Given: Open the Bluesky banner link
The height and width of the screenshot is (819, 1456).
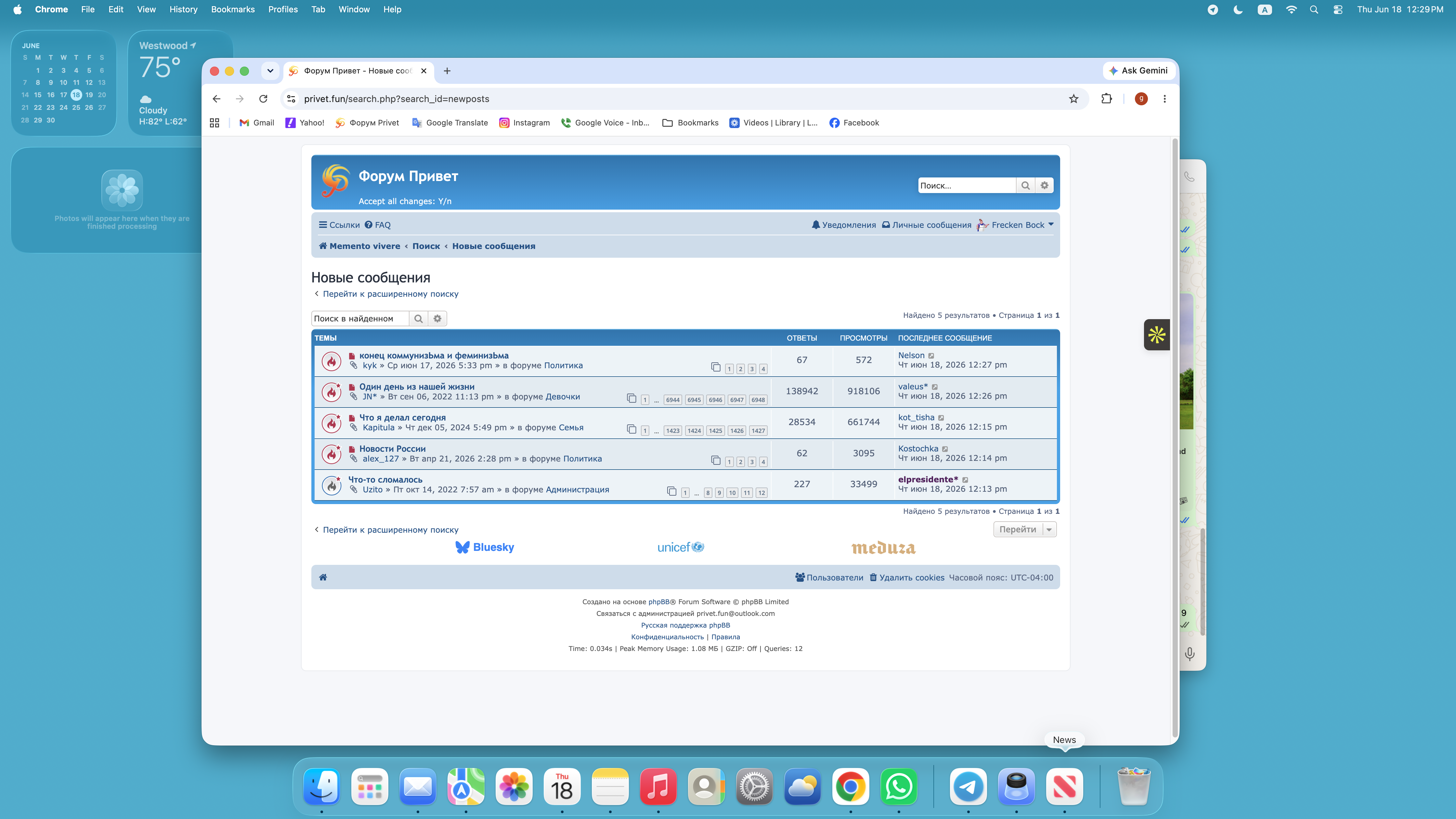Looking at the screenshot, I should pos(485,547).
